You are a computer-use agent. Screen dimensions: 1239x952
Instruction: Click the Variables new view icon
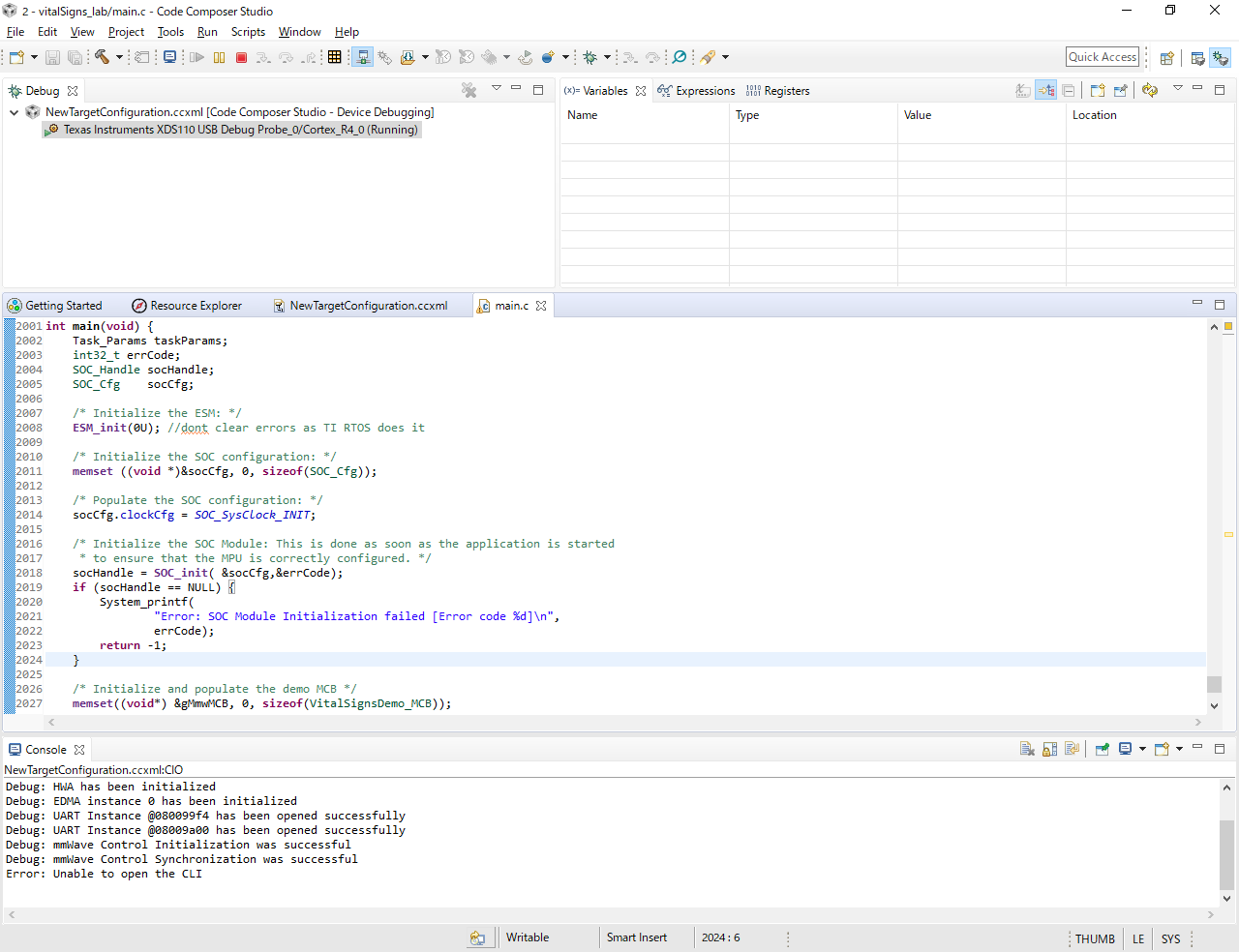coord(1098,90)
